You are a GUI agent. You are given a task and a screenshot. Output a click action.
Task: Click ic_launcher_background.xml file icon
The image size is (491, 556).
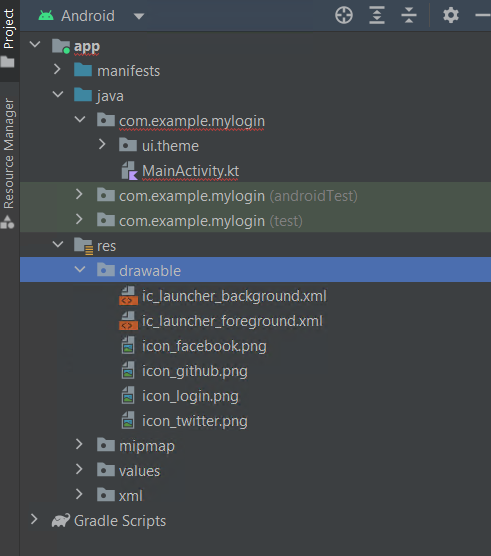coord(128,296)
